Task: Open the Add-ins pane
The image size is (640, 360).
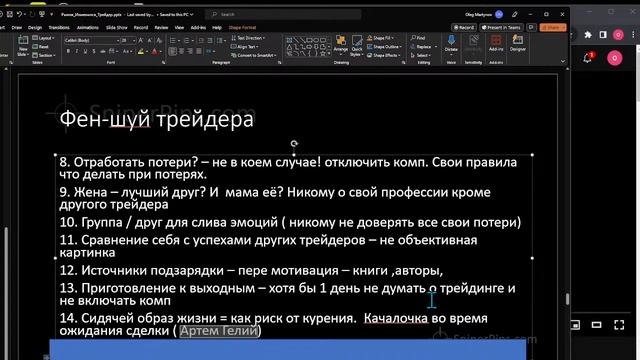Action: tap(496, 43)
